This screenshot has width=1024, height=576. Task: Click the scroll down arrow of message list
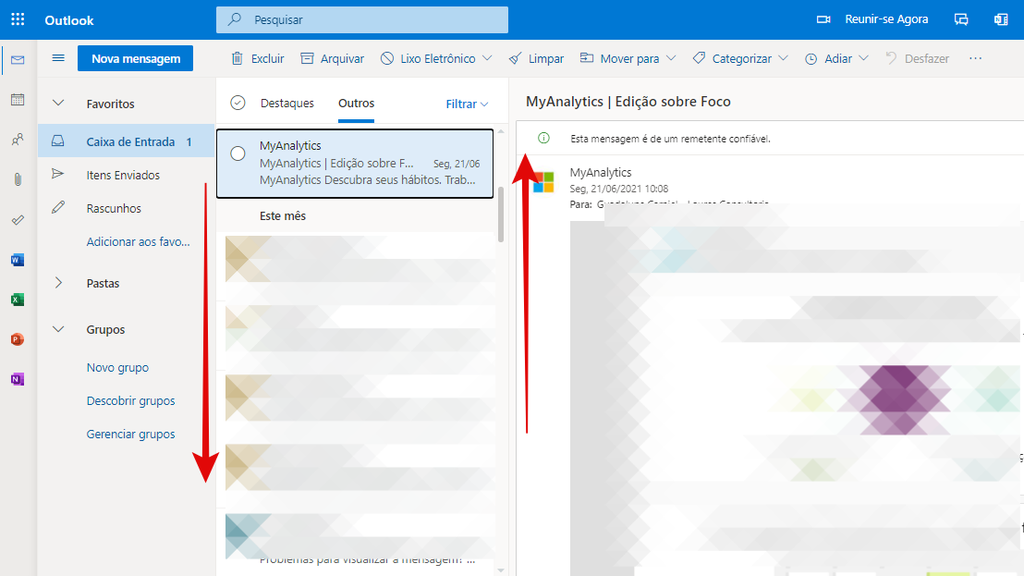click(501, 570)
